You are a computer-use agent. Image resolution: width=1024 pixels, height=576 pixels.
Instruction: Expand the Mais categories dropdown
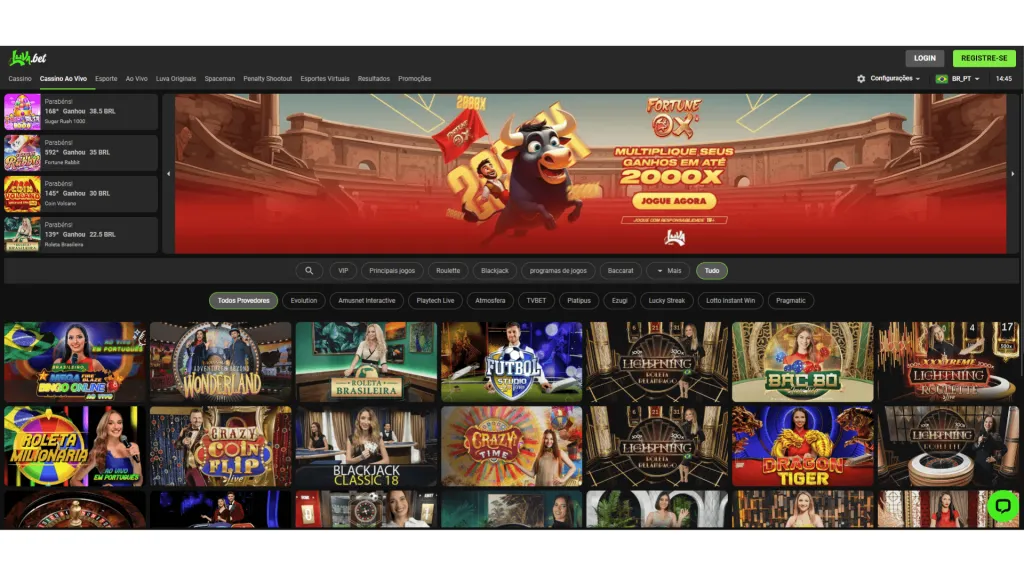(x=668, y=271)
